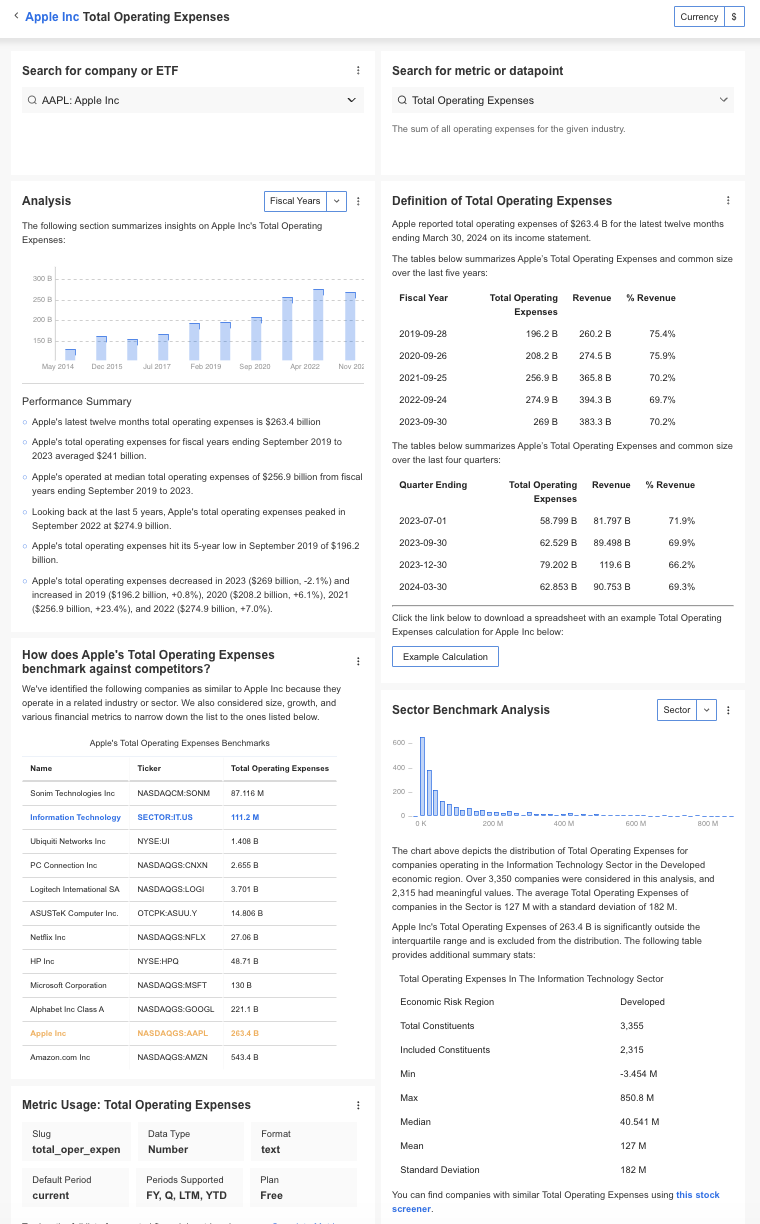Viewport: 760px width, 1224px height.
Task: Click the tallest bar in sector distribution chart
Action: point(423,777)
